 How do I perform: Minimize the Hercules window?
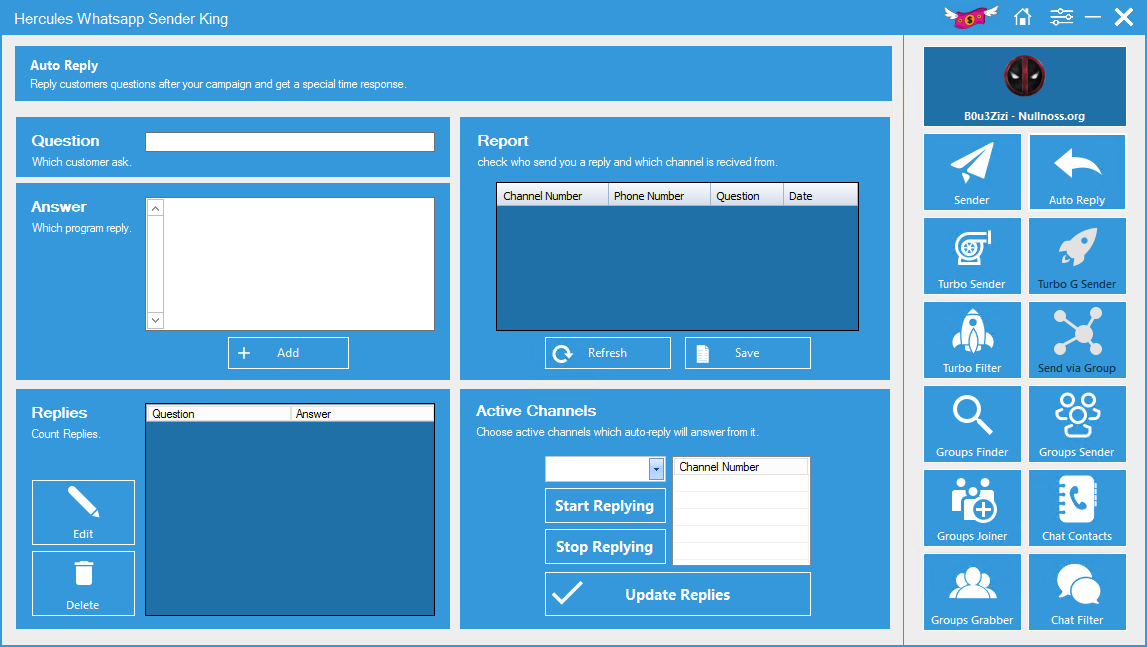pos(1093,17)
